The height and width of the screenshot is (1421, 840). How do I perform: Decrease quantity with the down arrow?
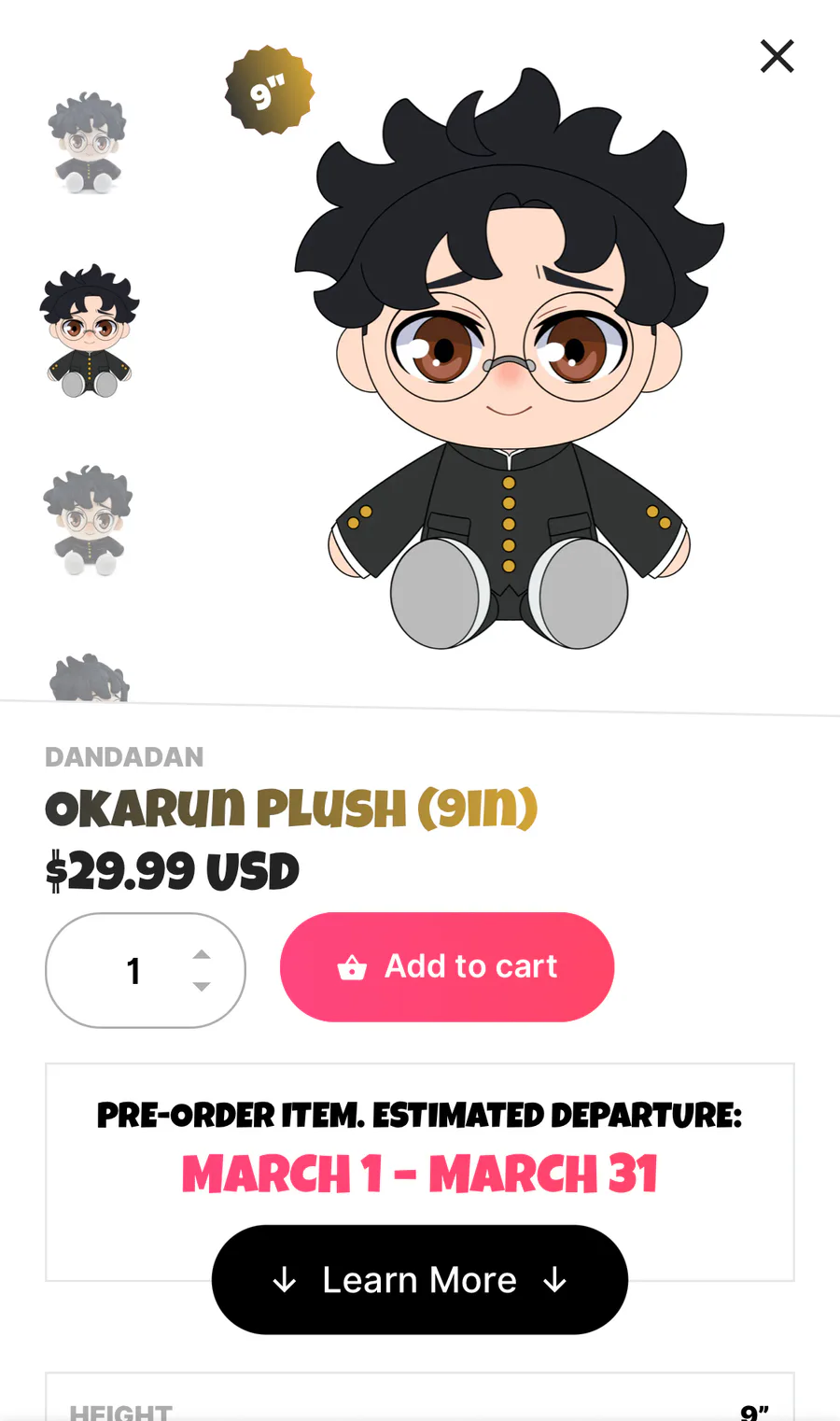tap(202, 986)
